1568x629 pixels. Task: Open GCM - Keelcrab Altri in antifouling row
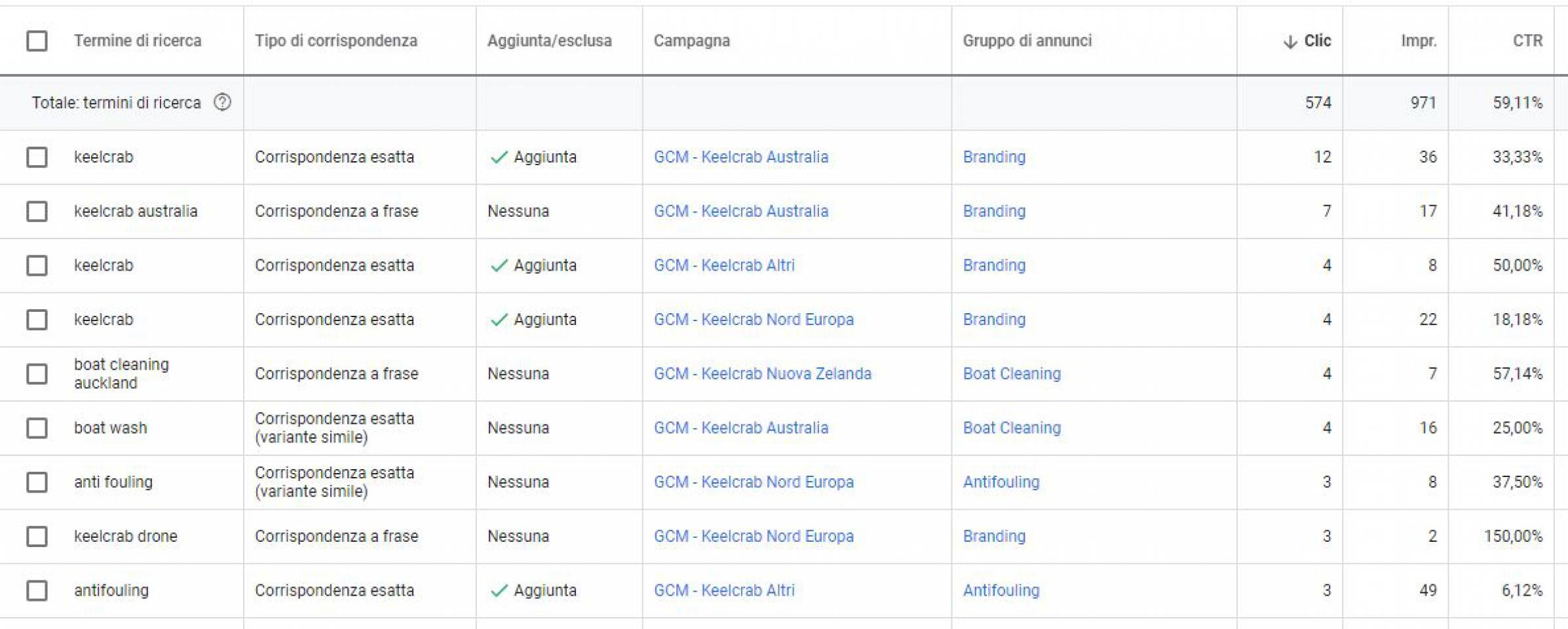coord(724,590)
